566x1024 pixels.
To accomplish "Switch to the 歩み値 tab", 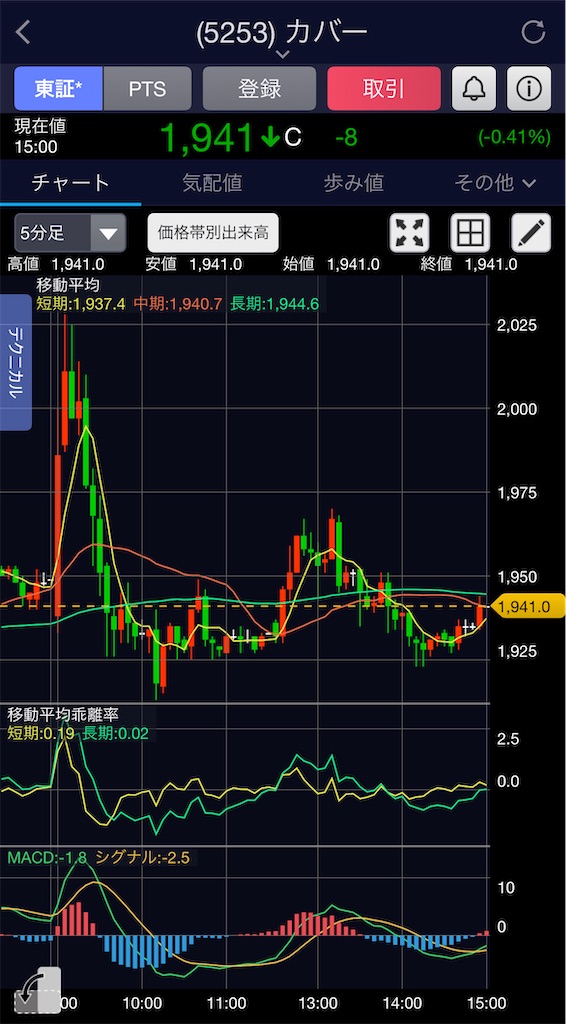I will 353,183.
